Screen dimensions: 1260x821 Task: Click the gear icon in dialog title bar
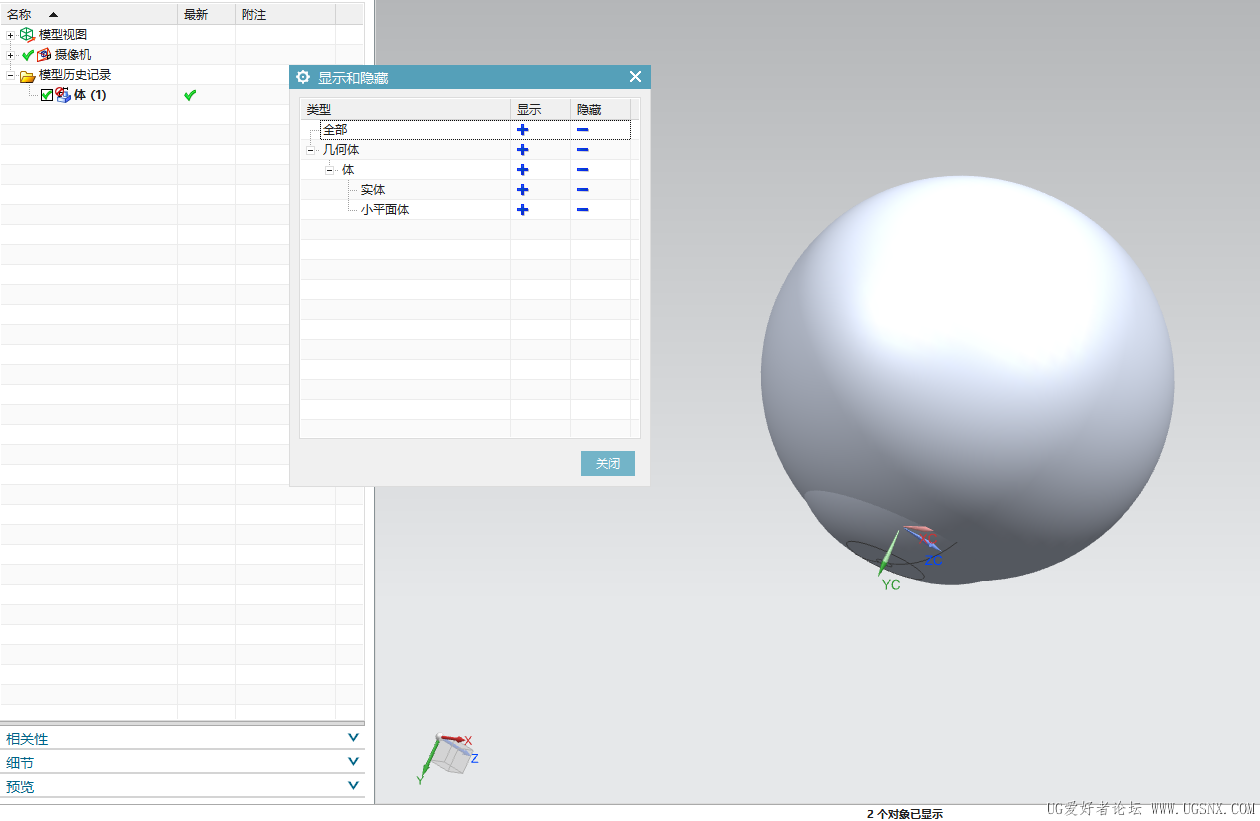304,77
